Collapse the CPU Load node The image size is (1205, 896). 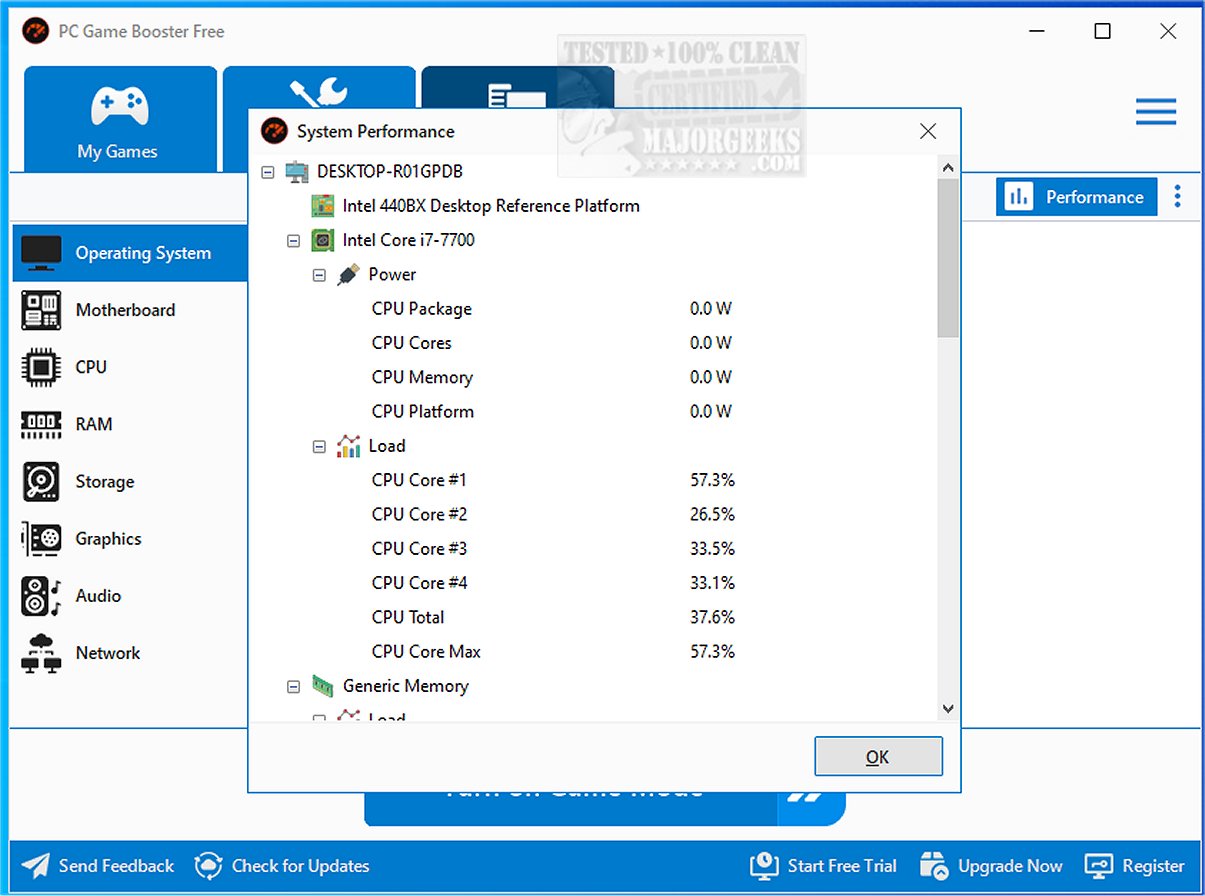[x=319, y=446]
